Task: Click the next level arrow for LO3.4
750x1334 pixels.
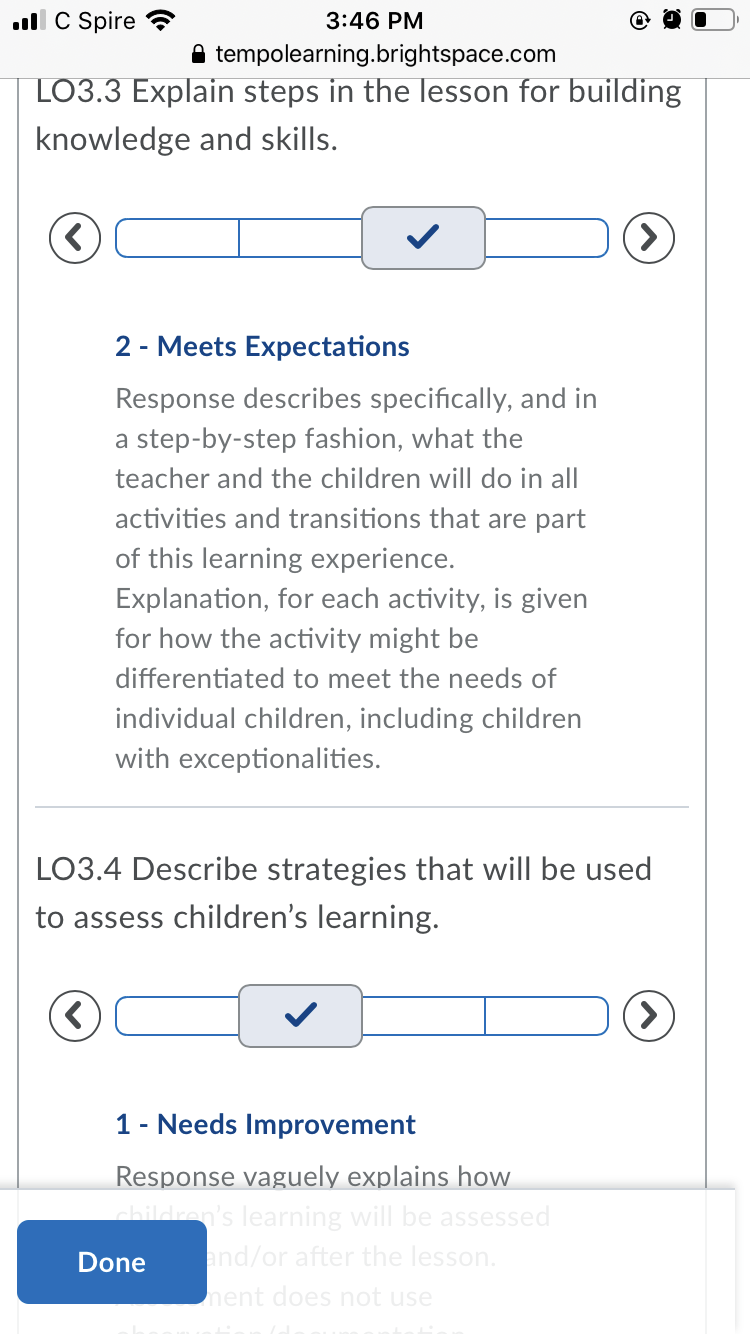Action: coord(648,1016)
